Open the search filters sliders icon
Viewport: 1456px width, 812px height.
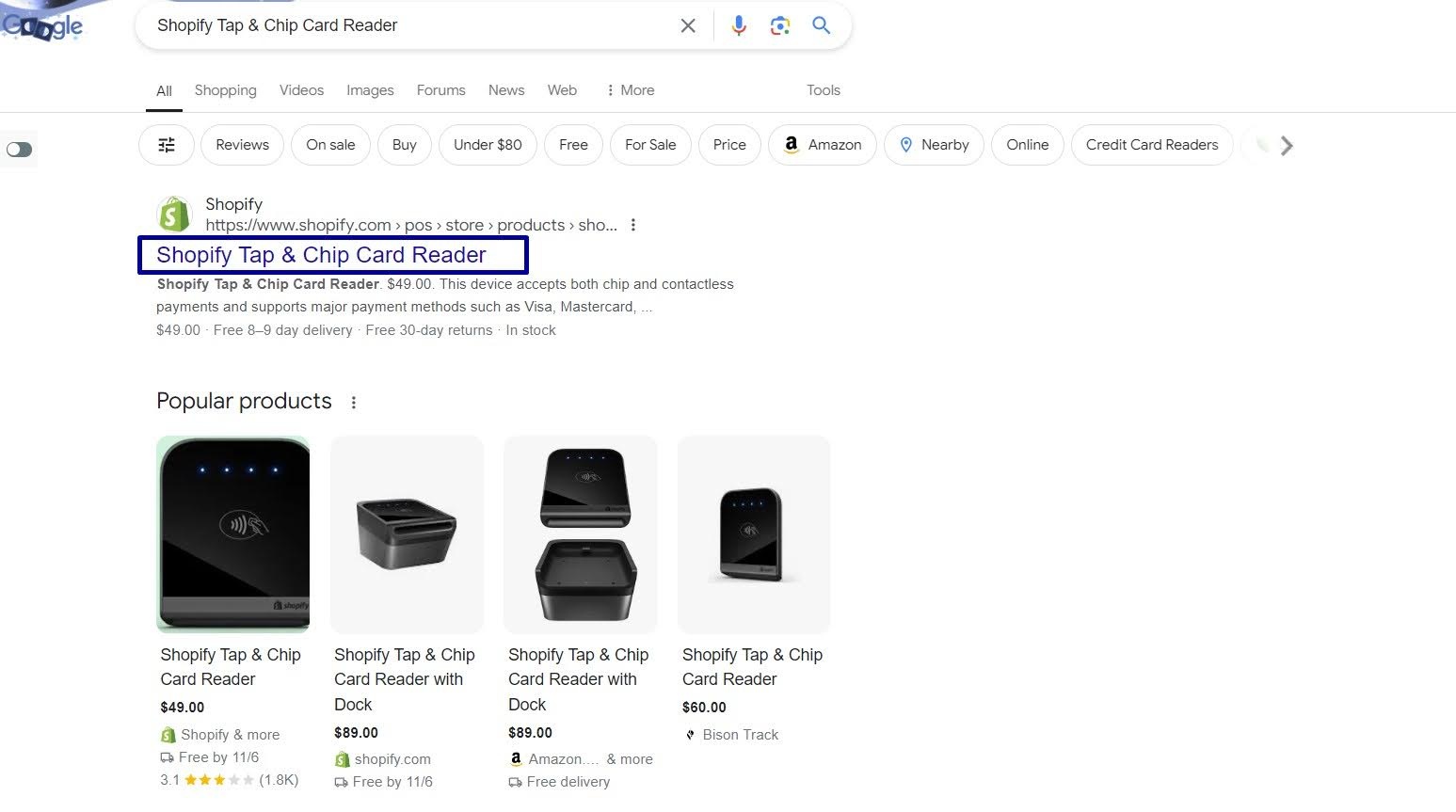(x=167, y=145)
